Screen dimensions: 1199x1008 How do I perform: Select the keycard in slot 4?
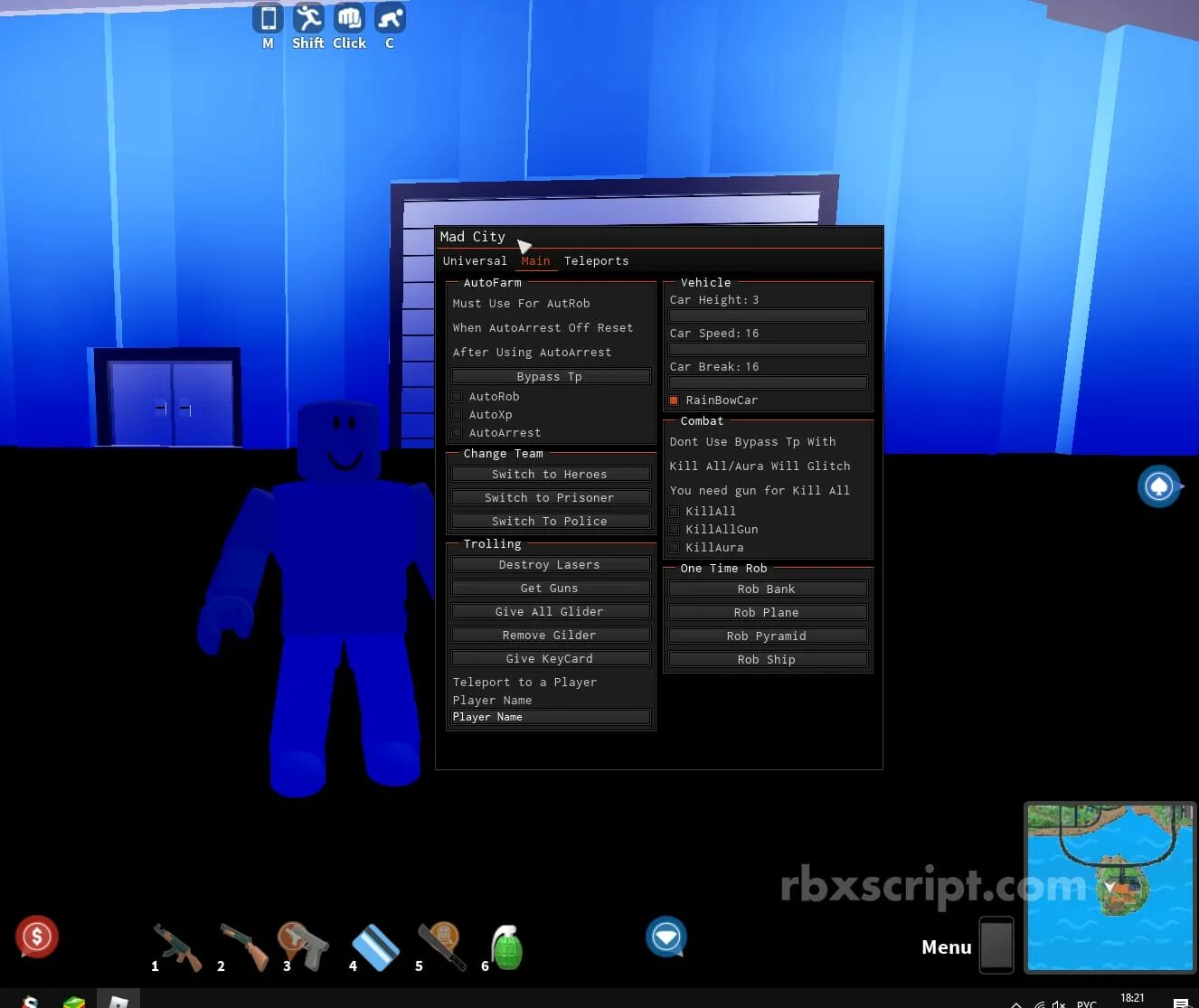point(375,947)
